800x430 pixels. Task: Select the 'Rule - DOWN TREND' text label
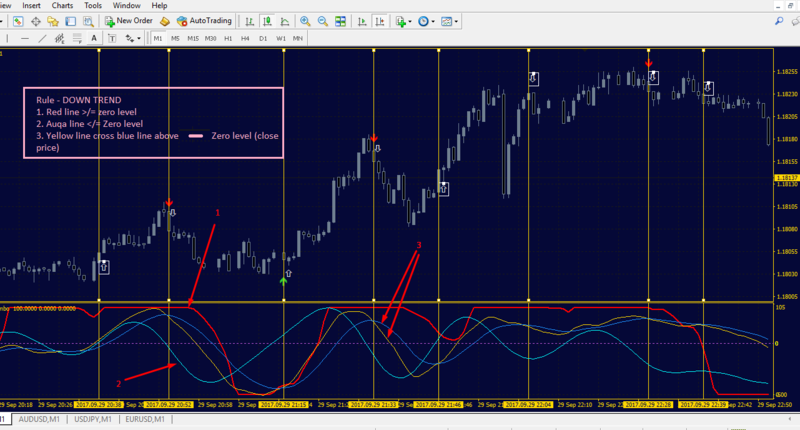[x=79, y=100]
